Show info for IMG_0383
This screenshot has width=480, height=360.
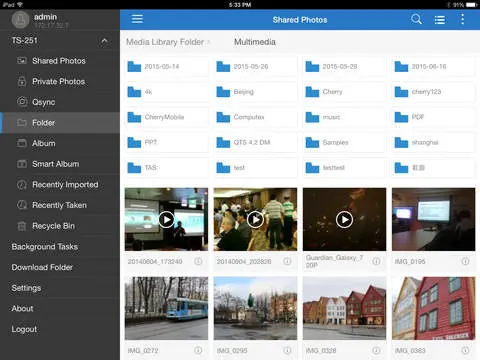pos(465,350)
